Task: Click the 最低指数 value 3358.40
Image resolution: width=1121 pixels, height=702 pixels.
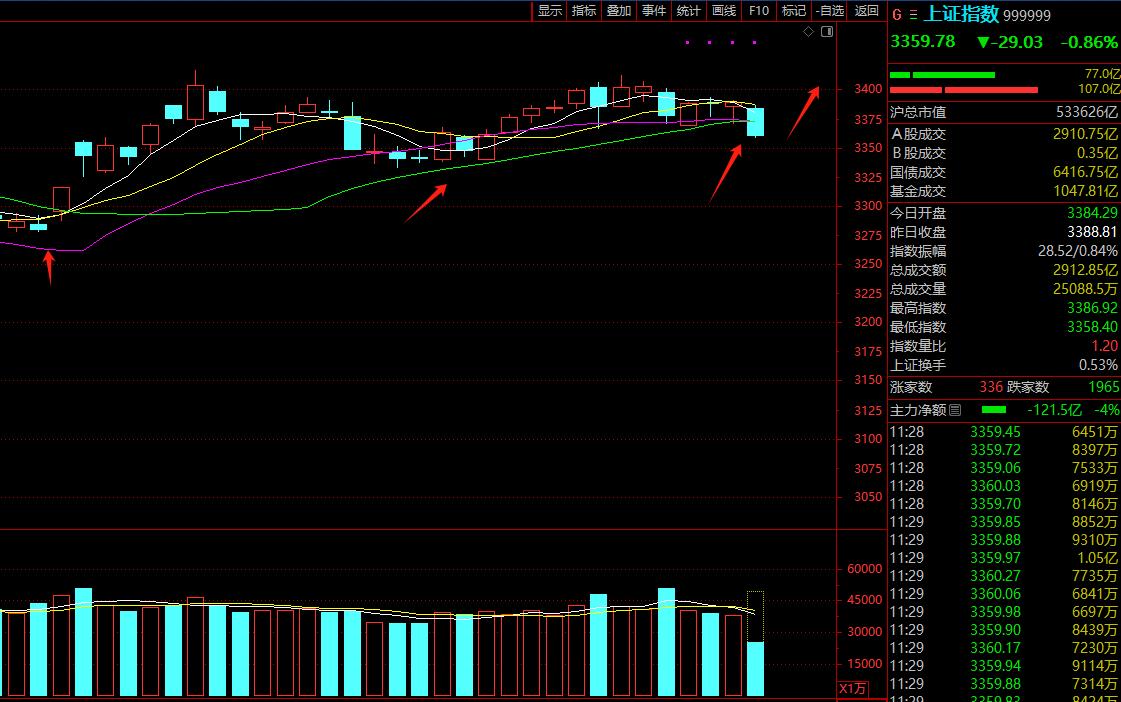Action: (x=1092, y=327)
